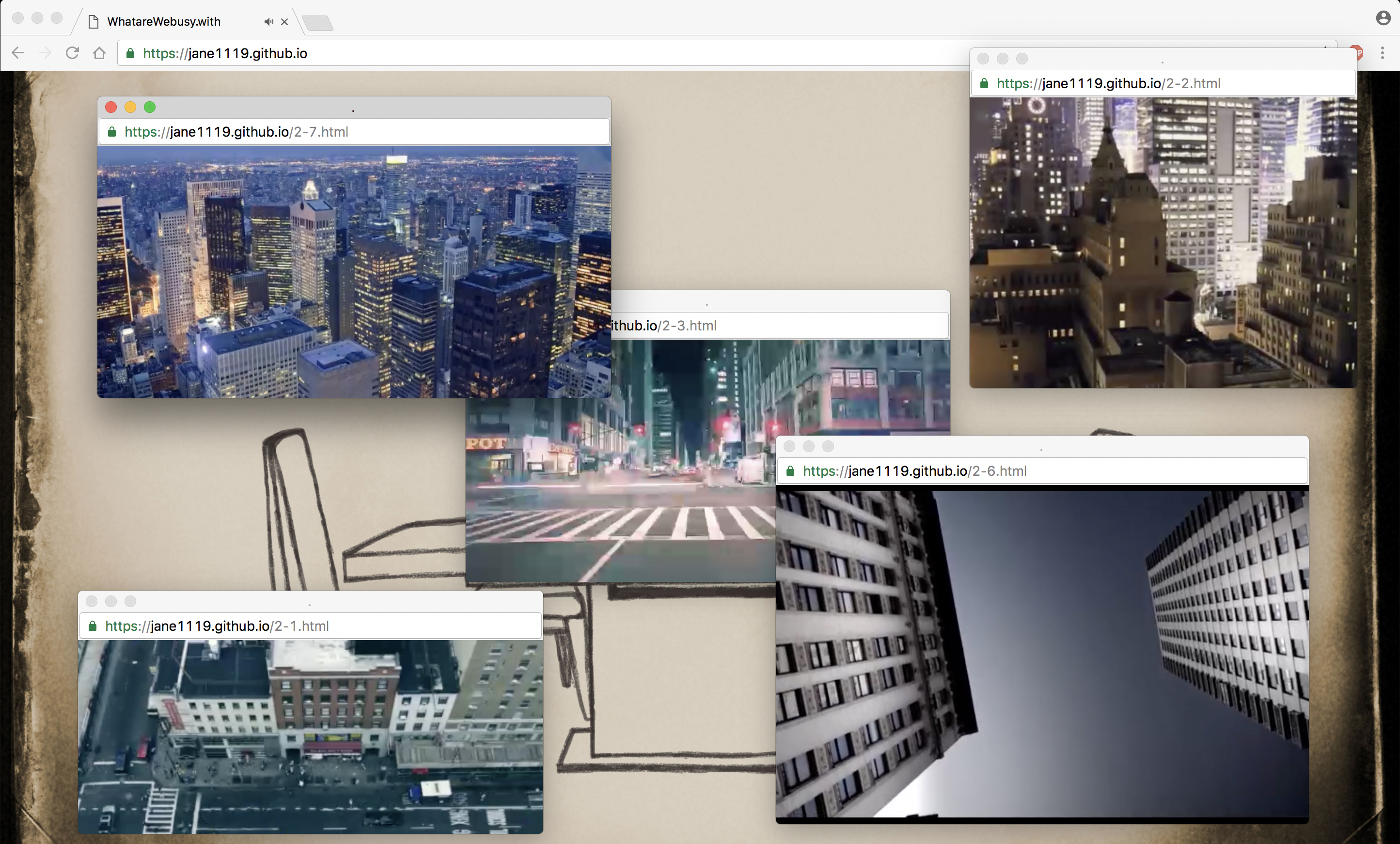
Task: Click the browser back arrow button
Action: tap(18, 53)
